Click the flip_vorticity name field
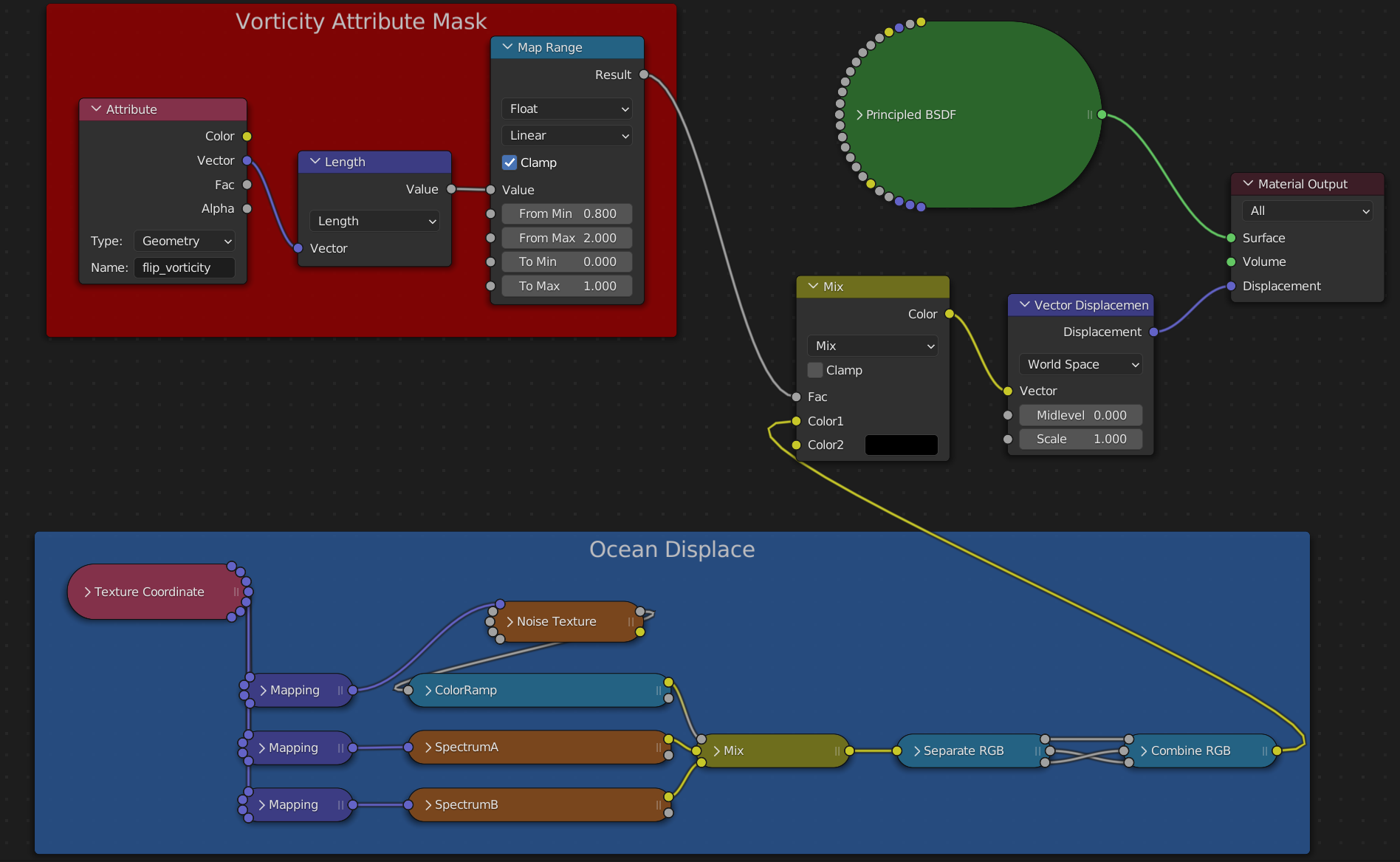The image size is (1400, 862). tap(185, 267)
